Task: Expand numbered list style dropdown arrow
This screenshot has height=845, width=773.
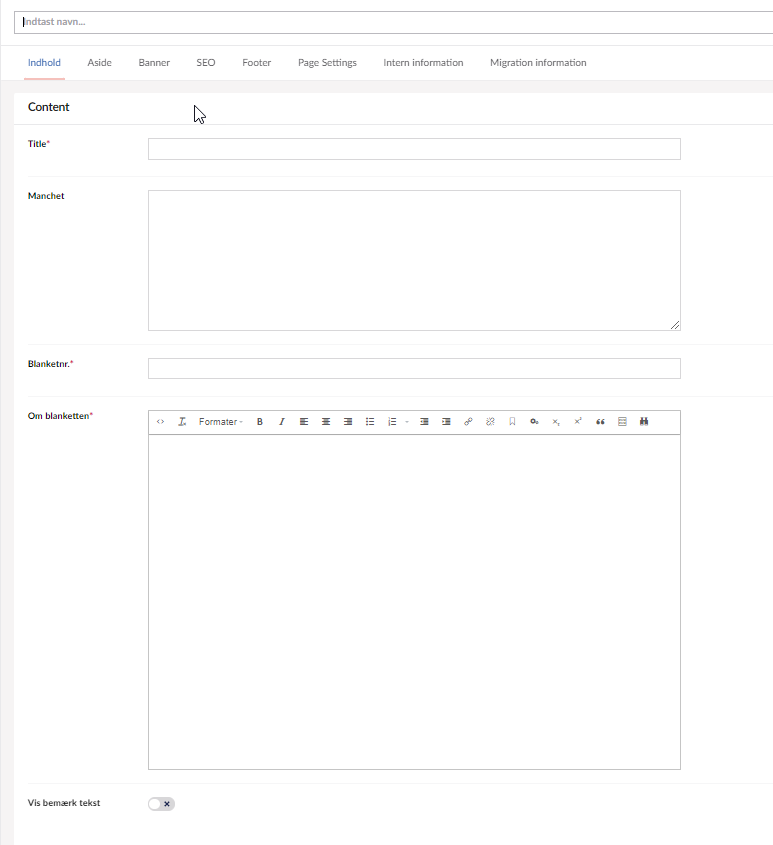Action: (x=407, y=422)
